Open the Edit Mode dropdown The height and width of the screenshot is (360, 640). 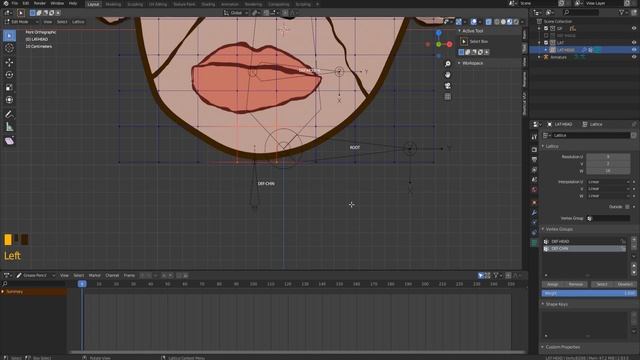pyautogui.click(x=21, y=22)
